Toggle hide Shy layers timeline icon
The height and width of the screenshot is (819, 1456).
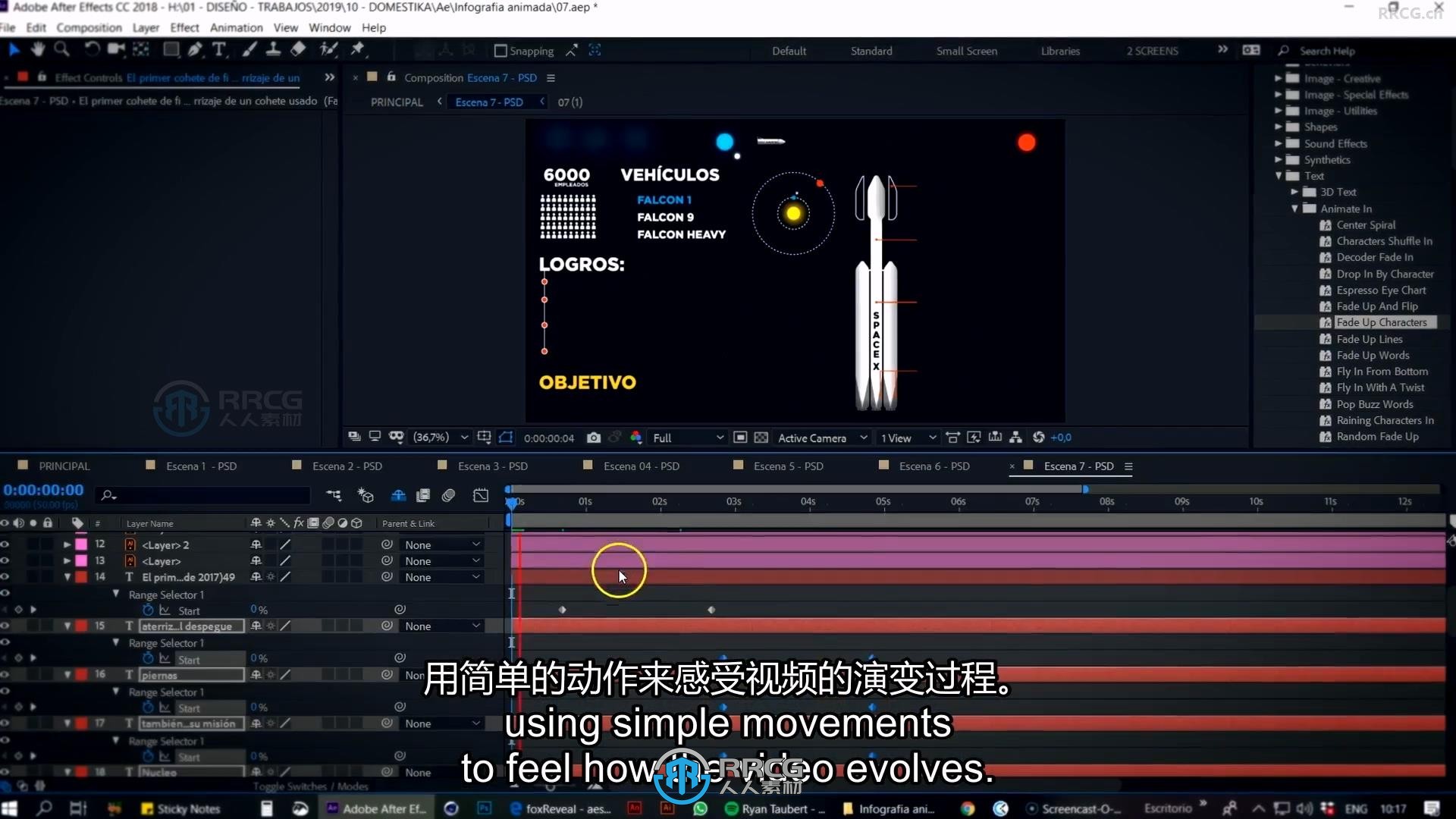click(x=398, y=495)
